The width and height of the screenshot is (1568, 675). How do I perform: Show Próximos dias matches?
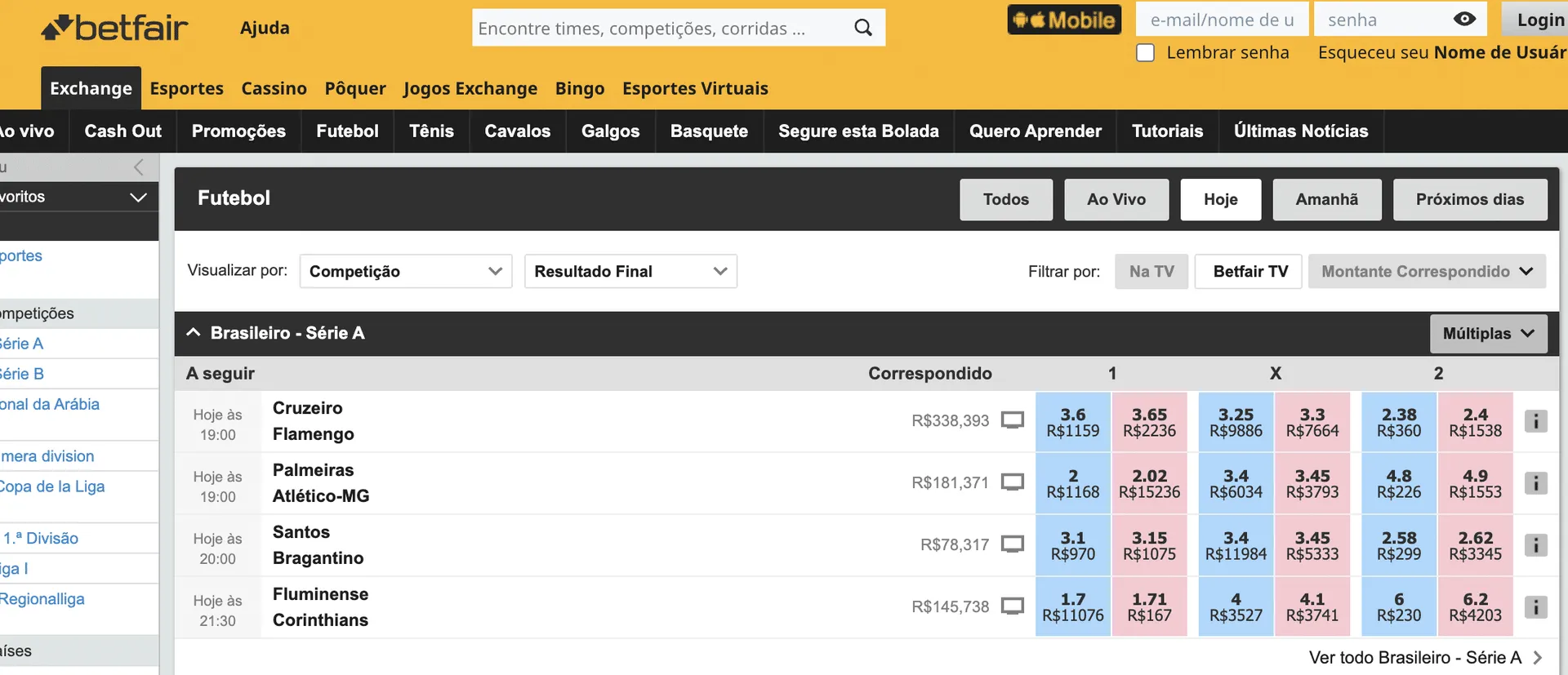(1470, 200)
